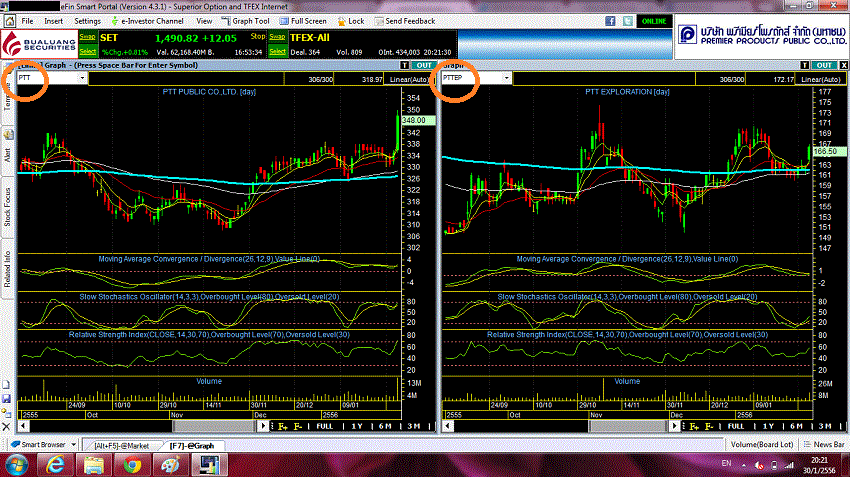Screen dimensions: 850x477
Task: Click Volume(Board Lot) in status bar
Action: 762,444
